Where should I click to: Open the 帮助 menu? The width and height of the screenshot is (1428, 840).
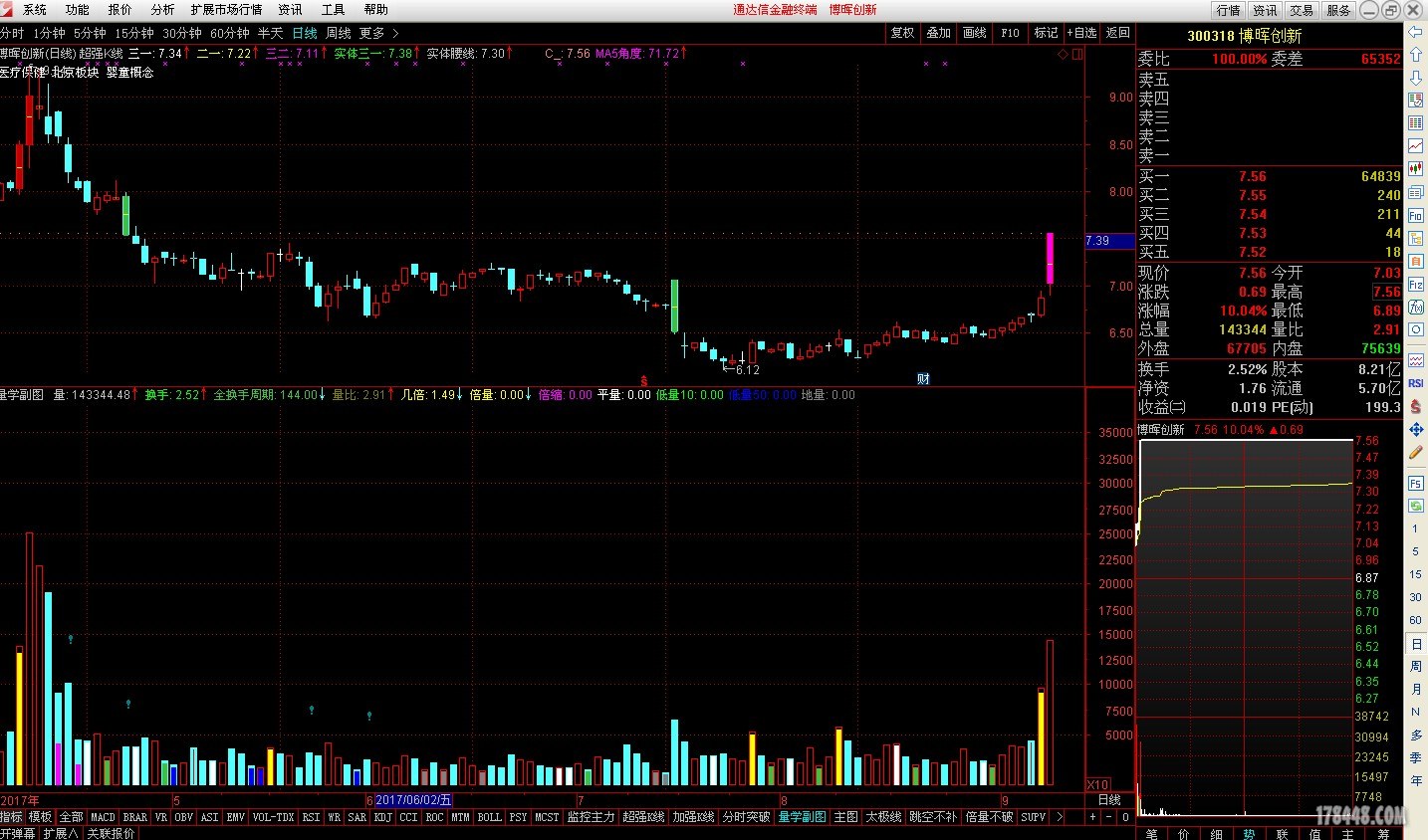point(375,10)
